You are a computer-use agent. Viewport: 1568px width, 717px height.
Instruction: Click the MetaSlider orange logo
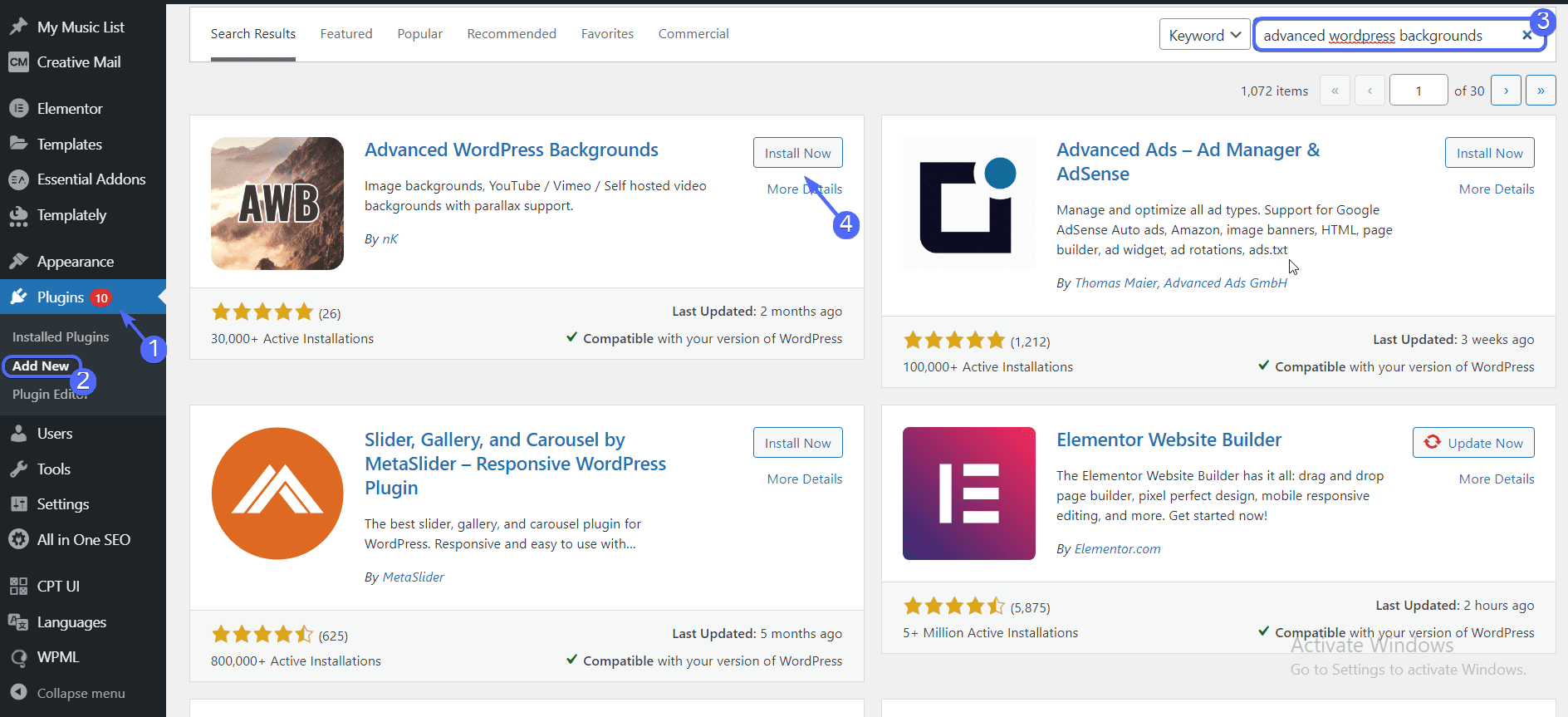[x=277, y=494]
